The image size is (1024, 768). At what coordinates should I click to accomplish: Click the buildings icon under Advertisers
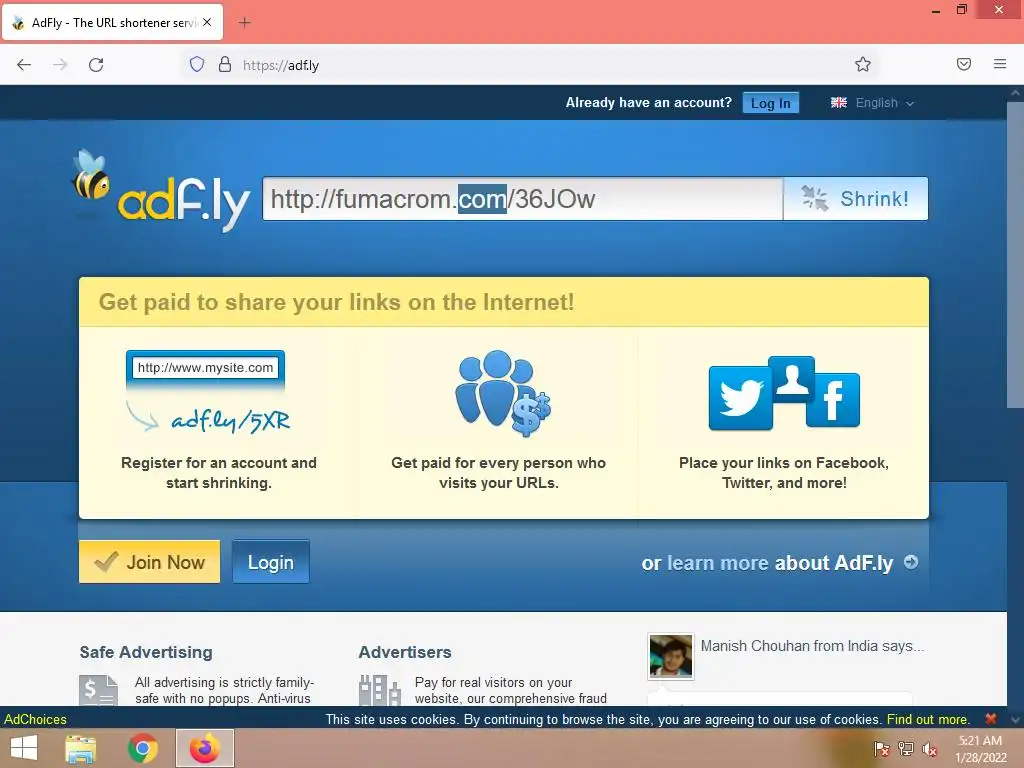pyautogui.click(x=379, y=690)
